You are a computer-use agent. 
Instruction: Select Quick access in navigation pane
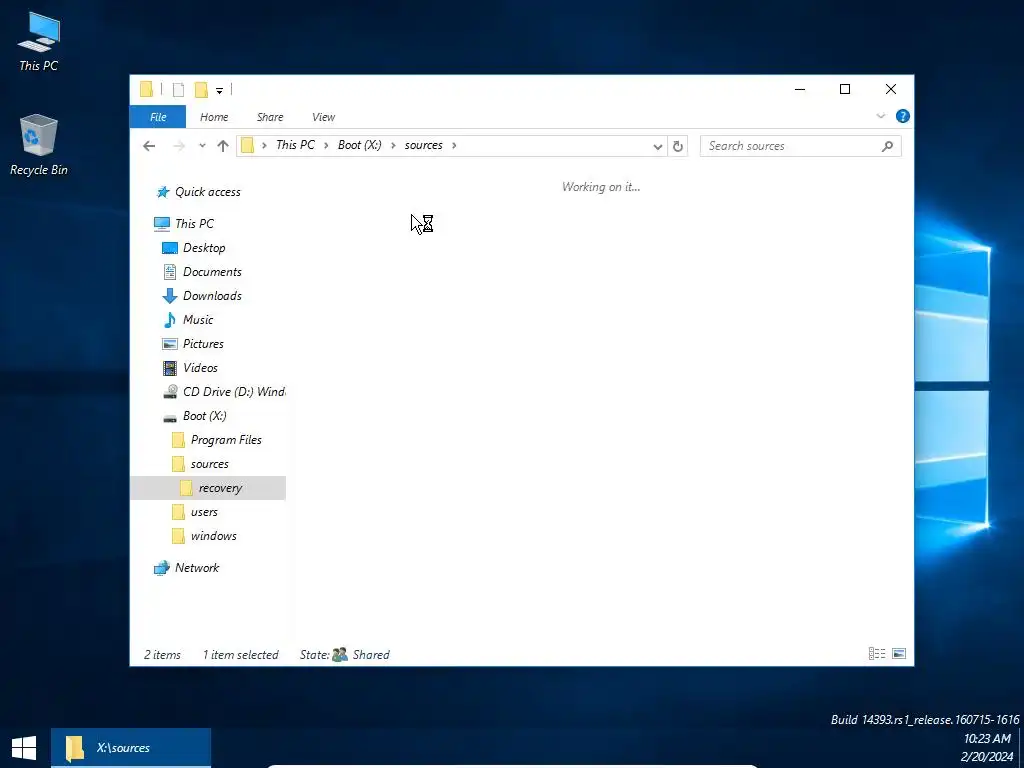pos(208,192)
